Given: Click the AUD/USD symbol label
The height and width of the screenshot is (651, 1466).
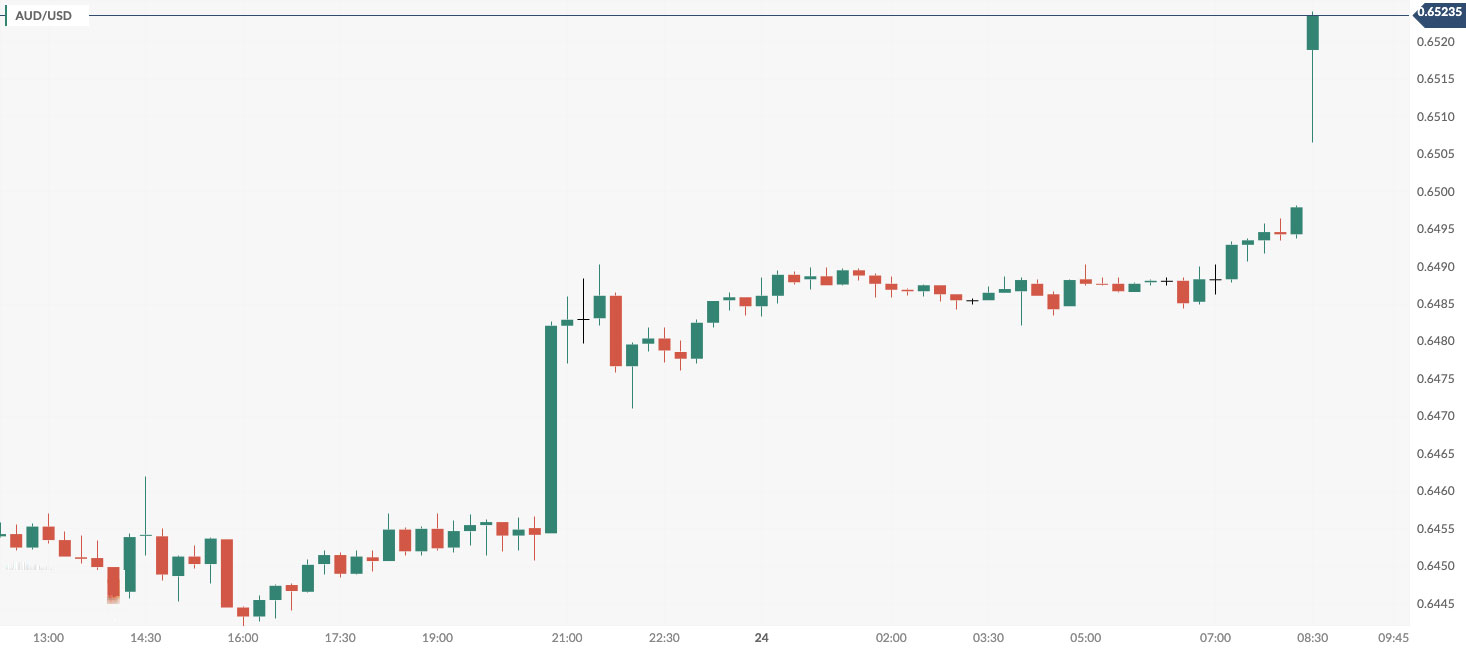Looking at the screenshot, I should tap(43, 16).
